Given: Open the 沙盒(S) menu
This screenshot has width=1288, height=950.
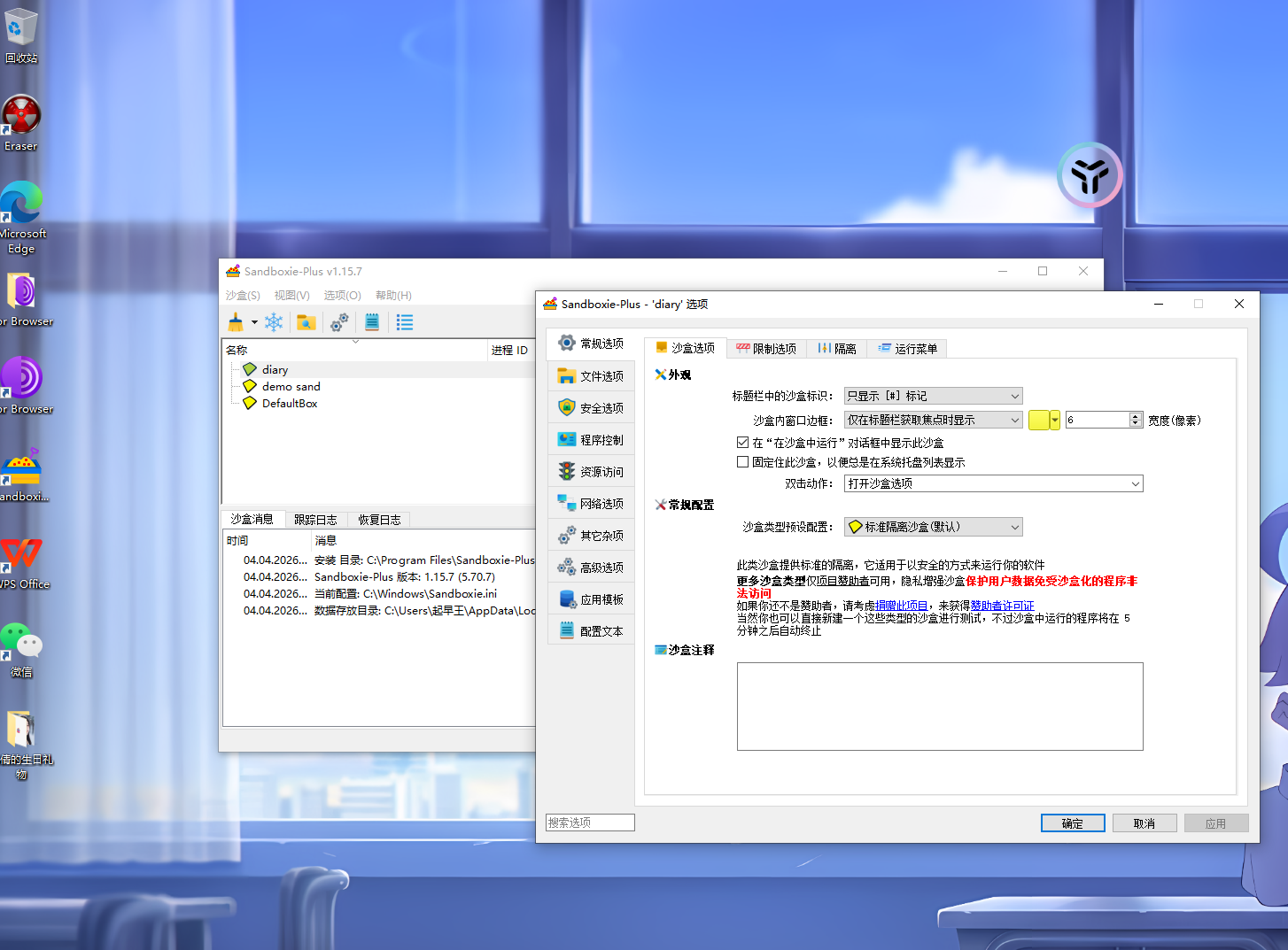Looking at the screenshot, I should (243, 296).
